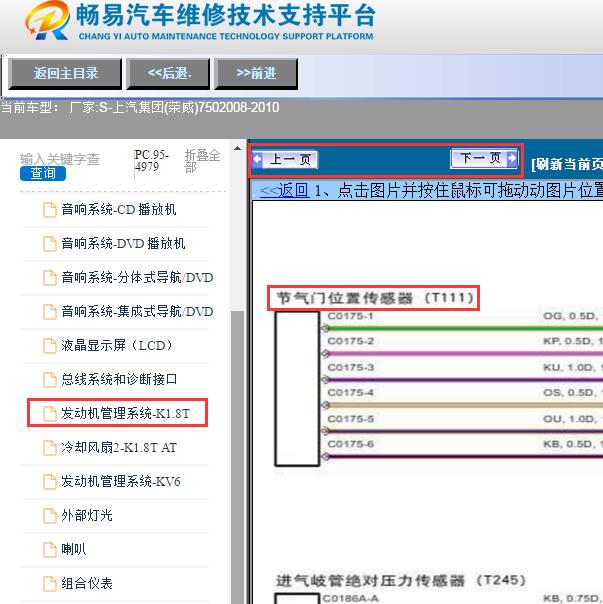Open 音响系统-DVD 播放机 entry
Viewport: 603px width, 604px height.
pyautogui.click(x=123, y=243)
